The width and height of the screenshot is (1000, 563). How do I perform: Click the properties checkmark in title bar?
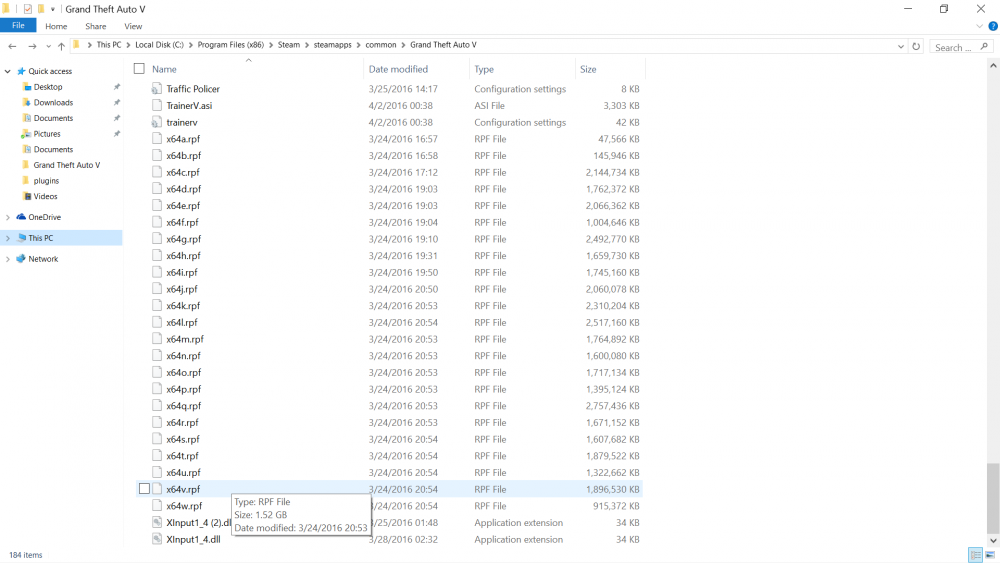(27, 9)
